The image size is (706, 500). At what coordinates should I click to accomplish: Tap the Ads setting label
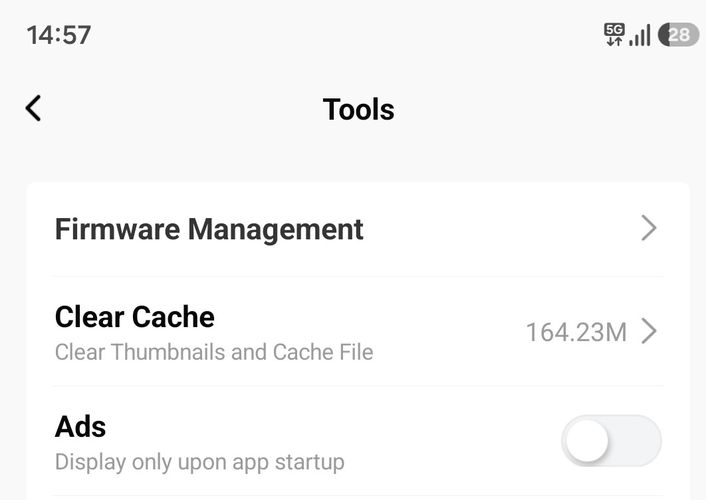[80, 427]
